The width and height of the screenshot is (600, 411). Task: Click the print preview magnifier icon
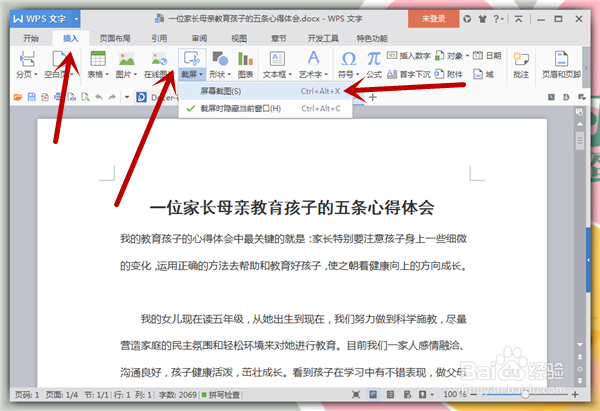(85, 97)
